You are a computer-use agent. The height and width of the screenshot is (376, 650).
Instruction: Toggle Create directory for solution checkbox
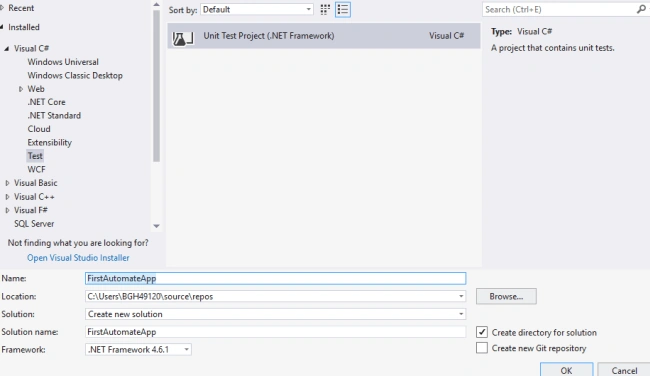coord(482,332)
